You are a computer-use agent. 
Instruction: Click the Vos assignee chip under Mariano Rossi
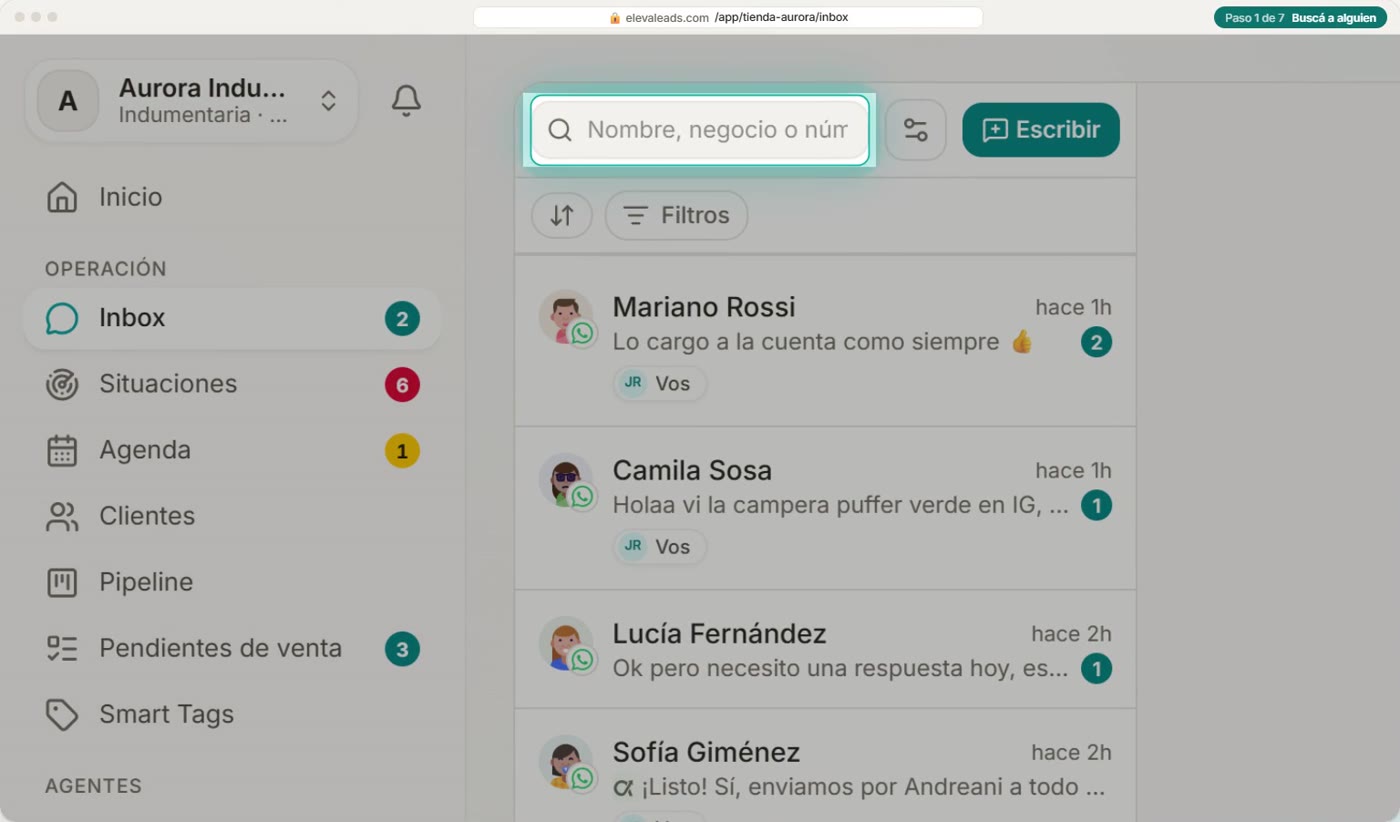[660, 383]
